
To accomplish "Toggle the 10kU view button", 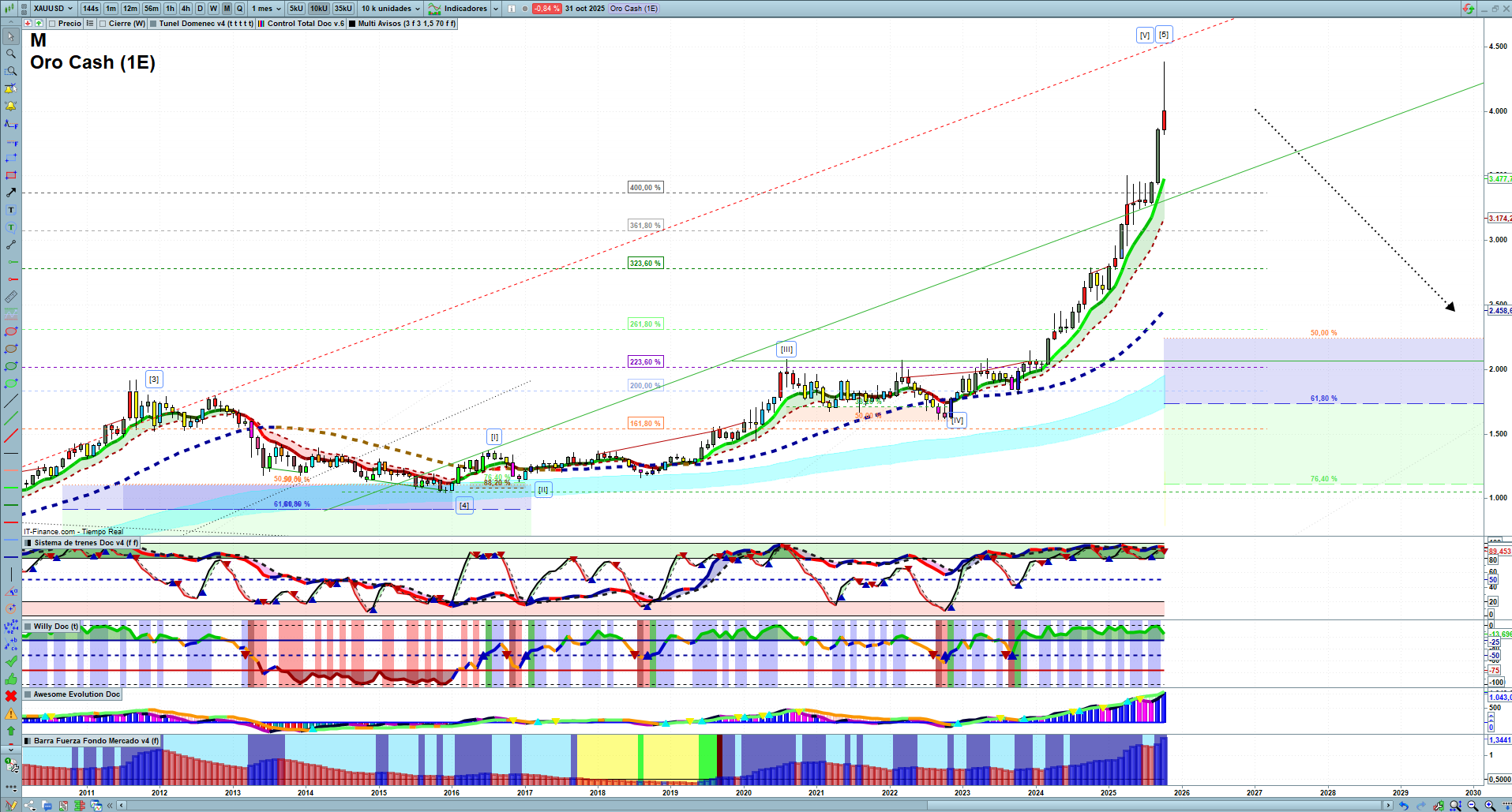I will pos(319,9).
